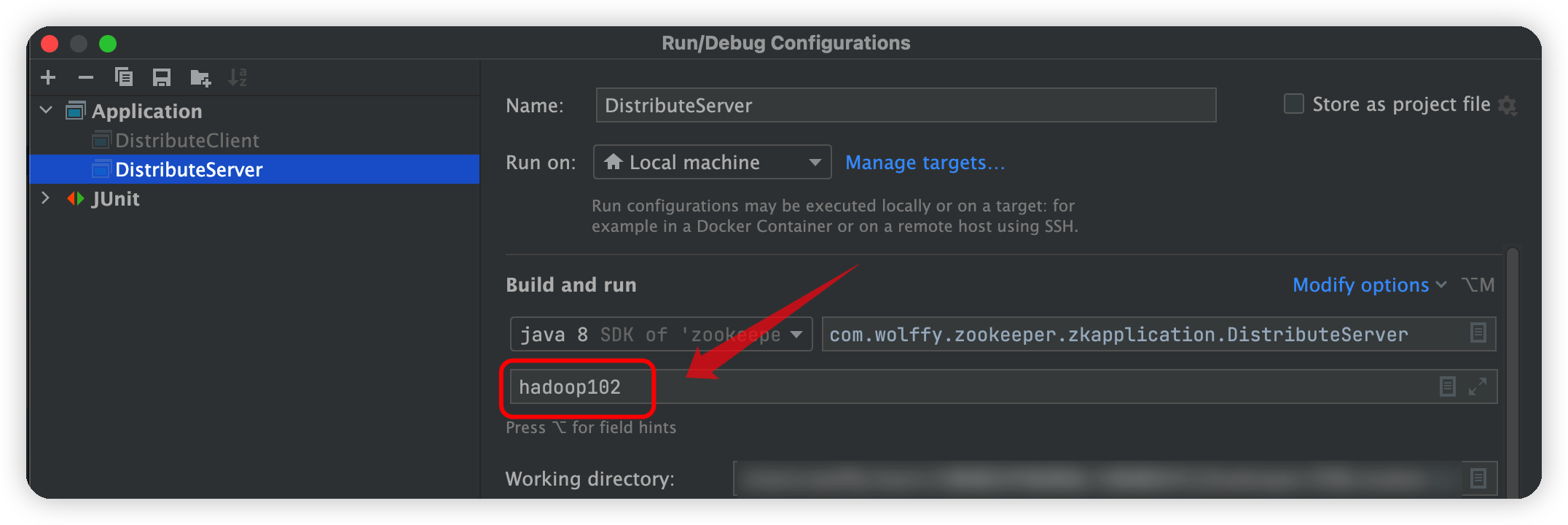This screenshot has height=525, width=1568.
Task: Select DistributeServer configuration
Action: pos(254,169)
